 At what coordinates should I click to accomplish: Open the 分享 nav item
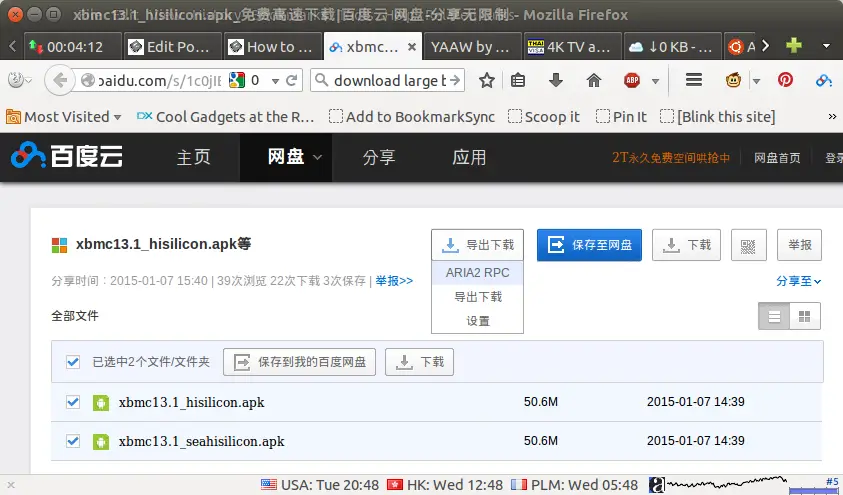378,157
